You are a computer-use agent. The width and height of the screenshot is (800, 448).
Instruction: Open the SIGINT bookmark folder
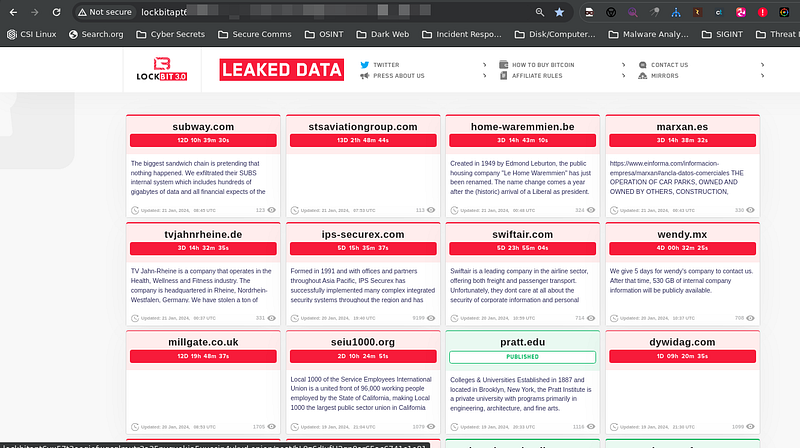722,34
